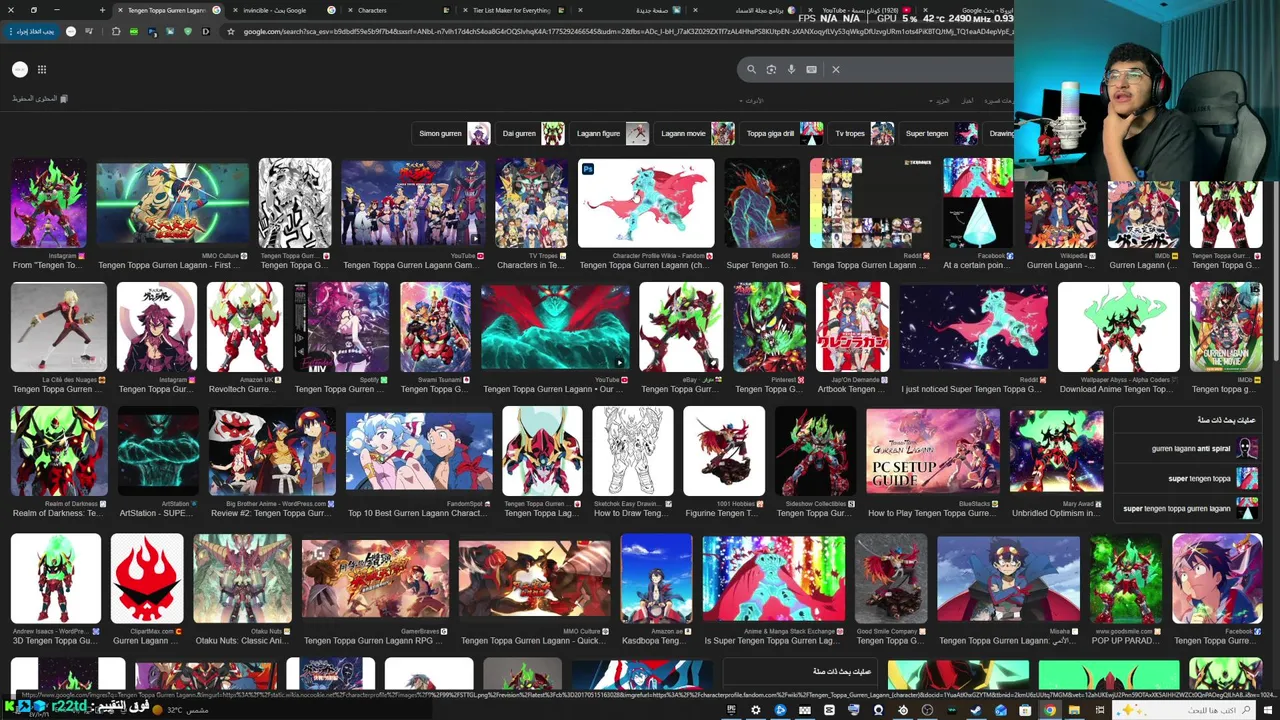Switch to the YouTube tab
The height and width of the screenshot is (720, 1280).
(x=857, y=10)
